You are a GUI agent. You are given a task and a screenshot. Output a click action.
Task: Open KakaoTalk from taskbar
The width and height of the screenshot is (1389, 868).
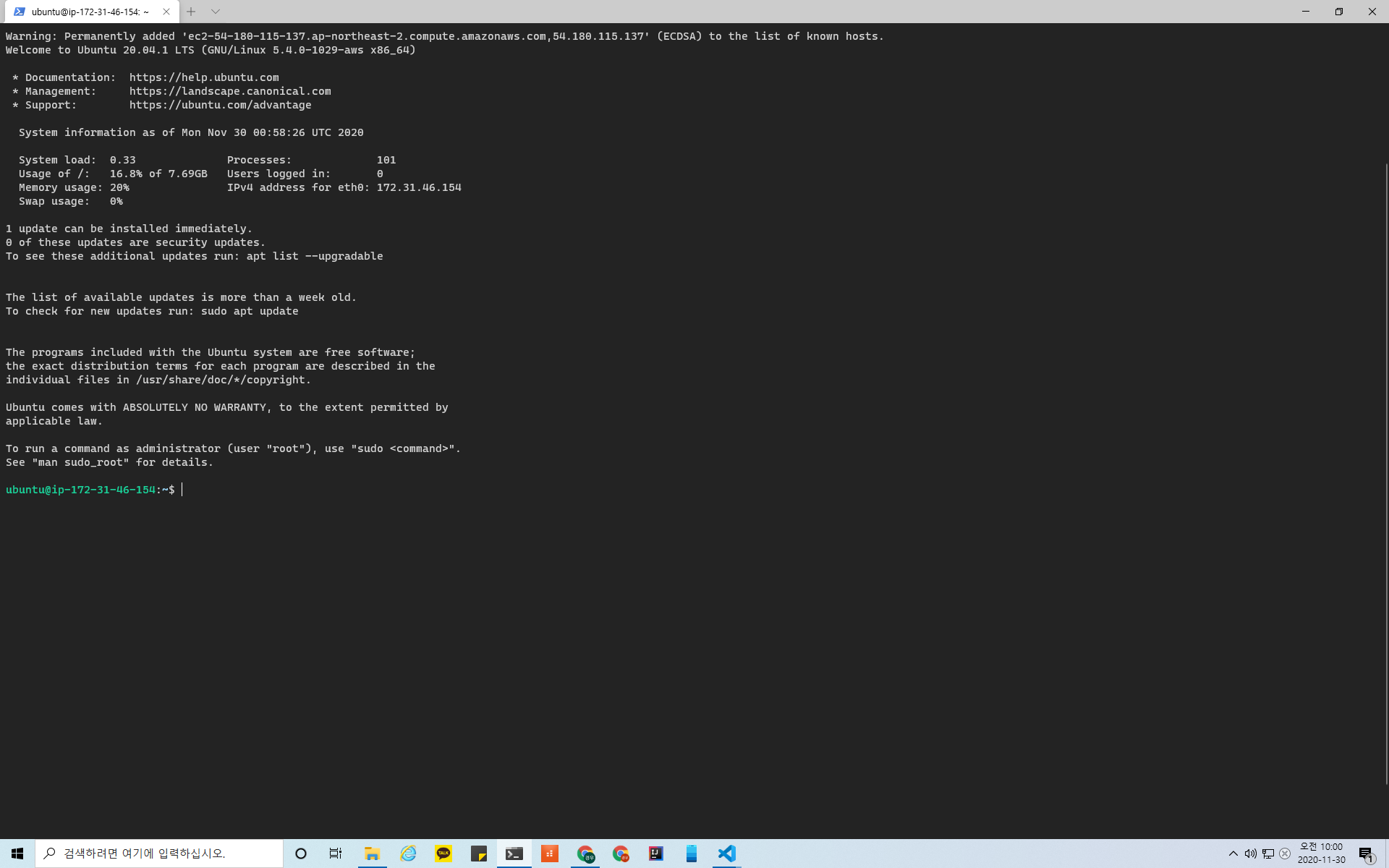443,854
